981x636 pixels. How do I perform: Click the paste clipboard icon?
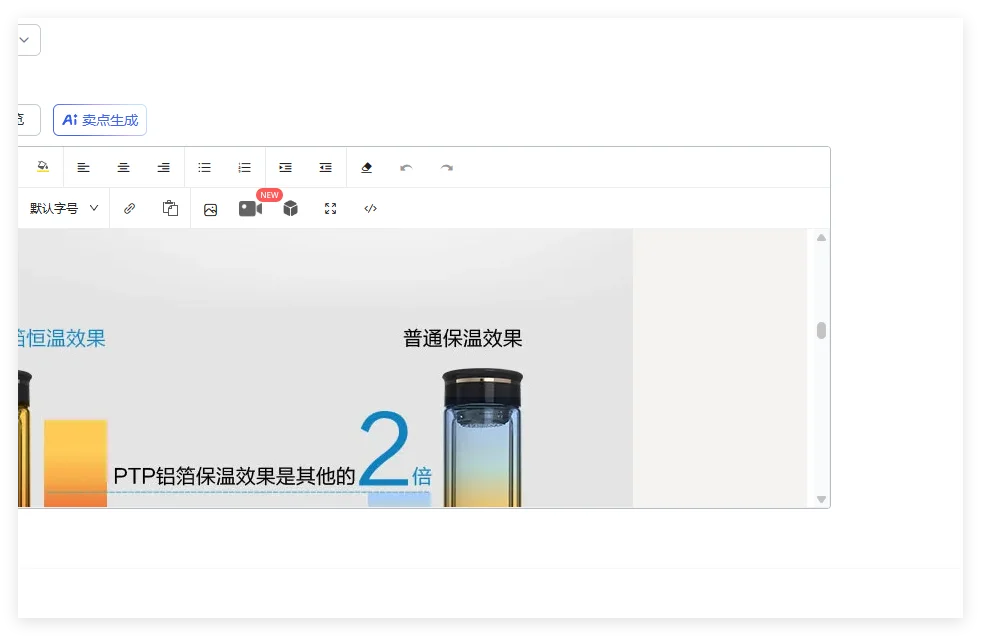pyautogui.click(x=170, y=208)
